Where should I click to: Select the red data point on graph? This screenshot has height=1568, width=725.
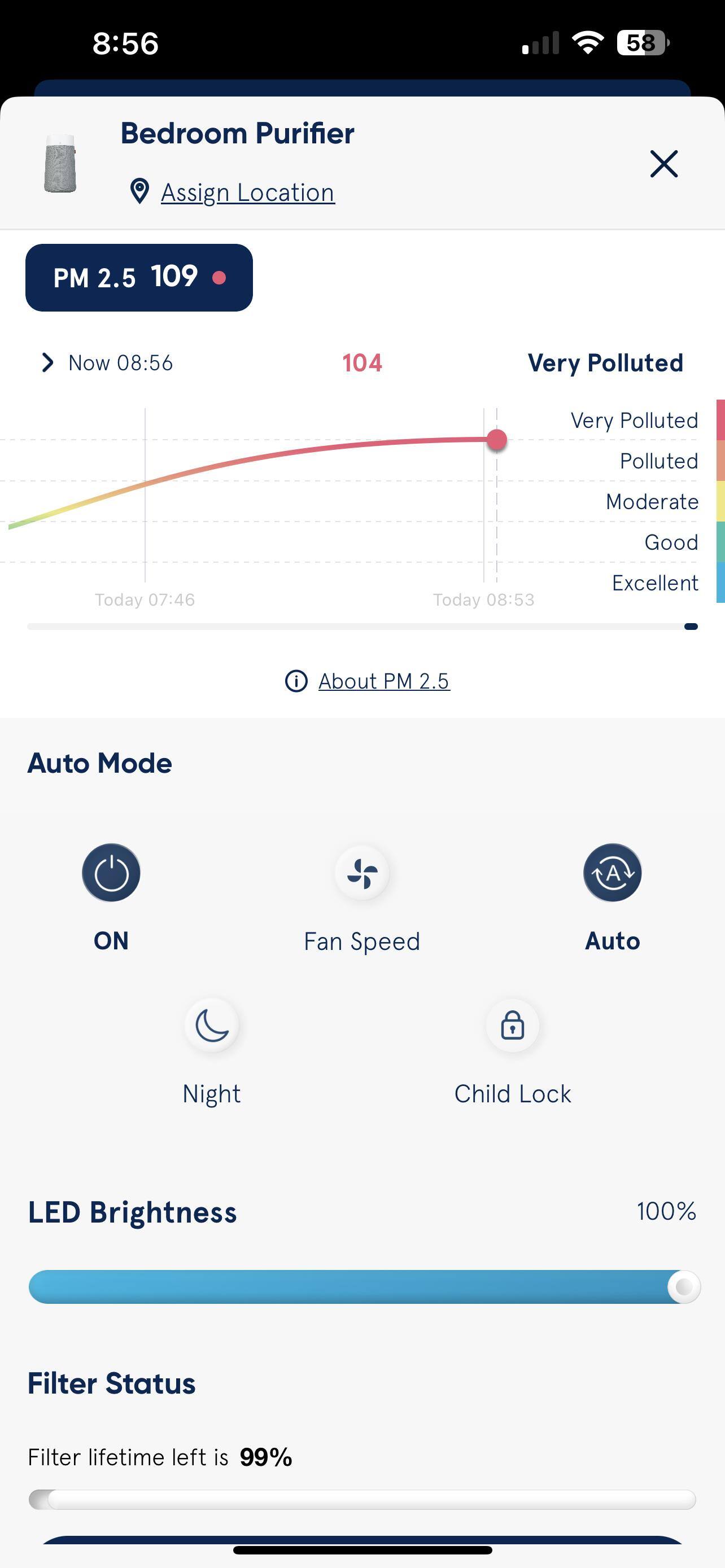click(x=497, y=440)
